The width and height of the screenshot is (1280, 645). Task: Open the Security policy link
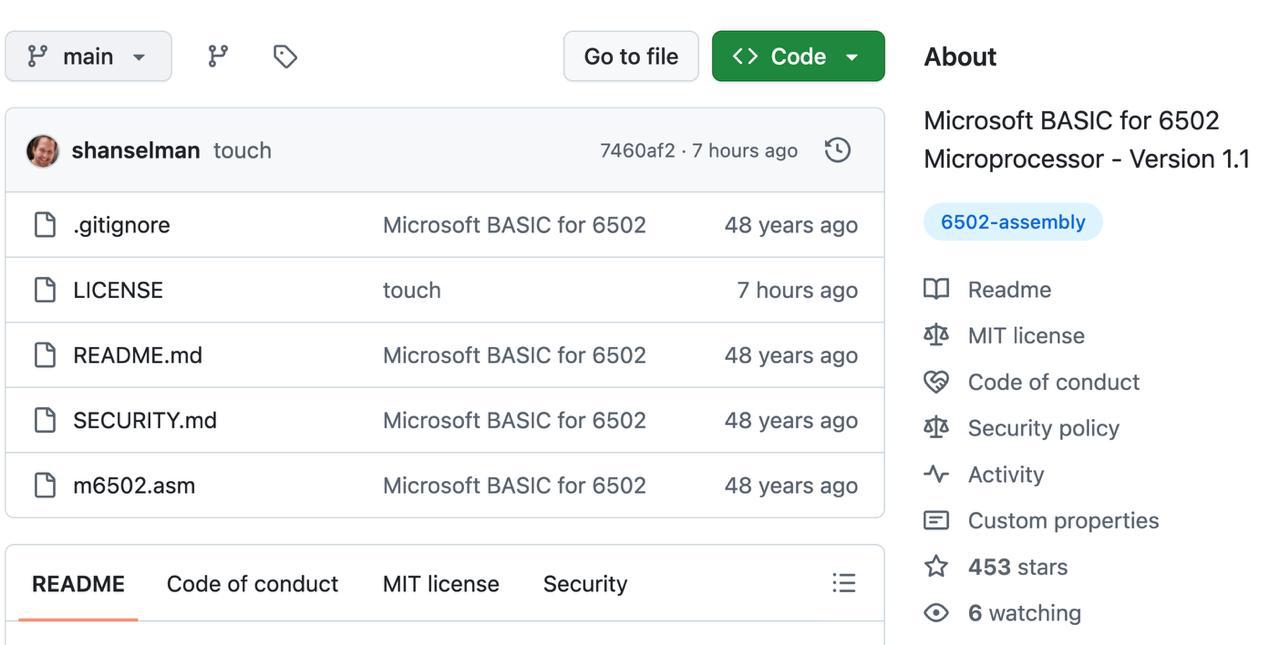click(x=1043, y=428)
